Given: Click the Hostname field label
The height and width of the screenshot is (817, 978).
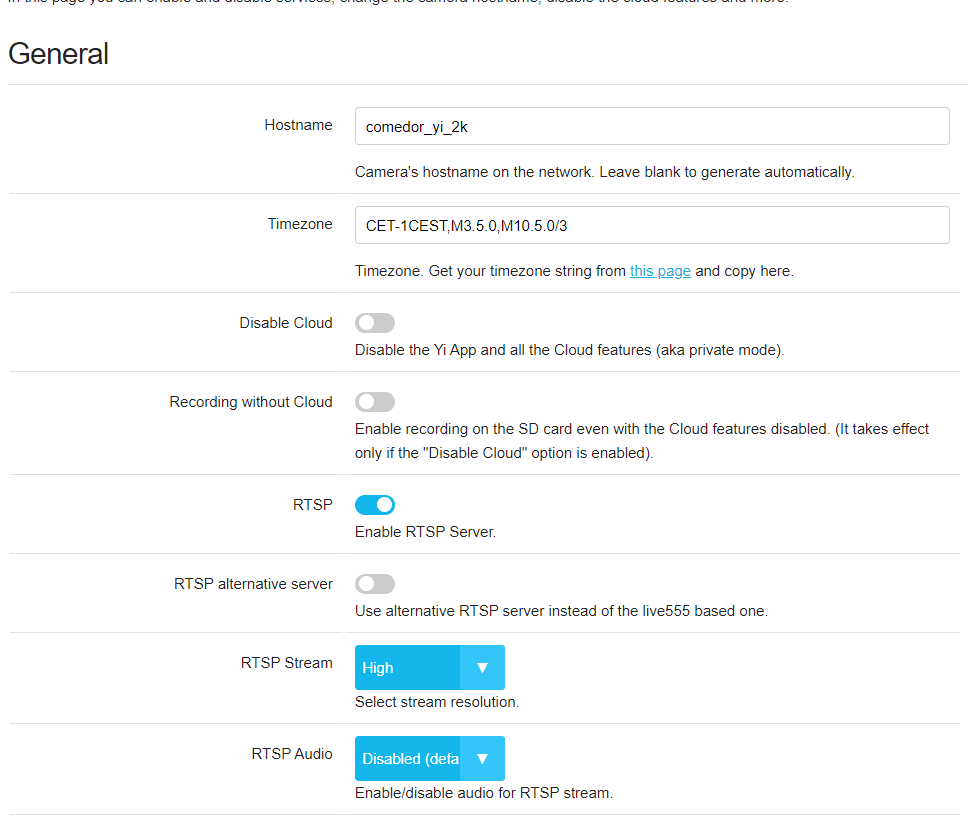Looking at the screenshot, I should point(298,125).
